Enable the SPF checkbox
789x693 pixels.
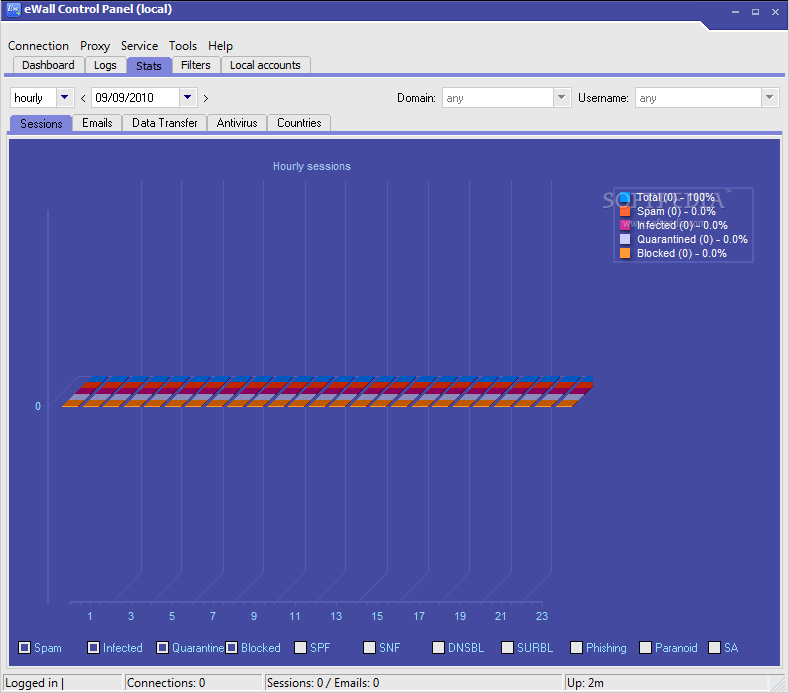[300, 647]
